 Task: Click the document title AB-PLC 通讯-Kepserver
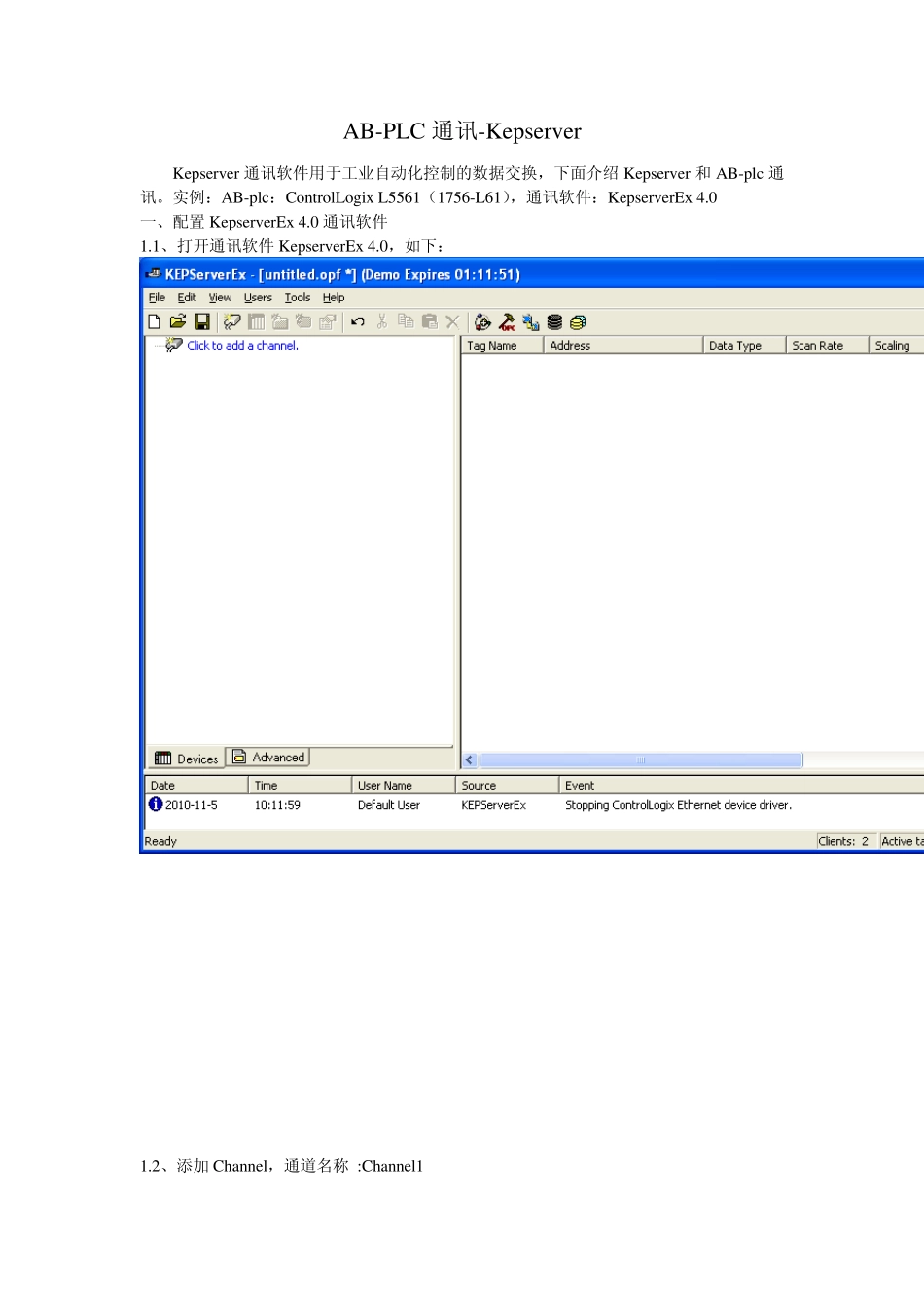462,131
